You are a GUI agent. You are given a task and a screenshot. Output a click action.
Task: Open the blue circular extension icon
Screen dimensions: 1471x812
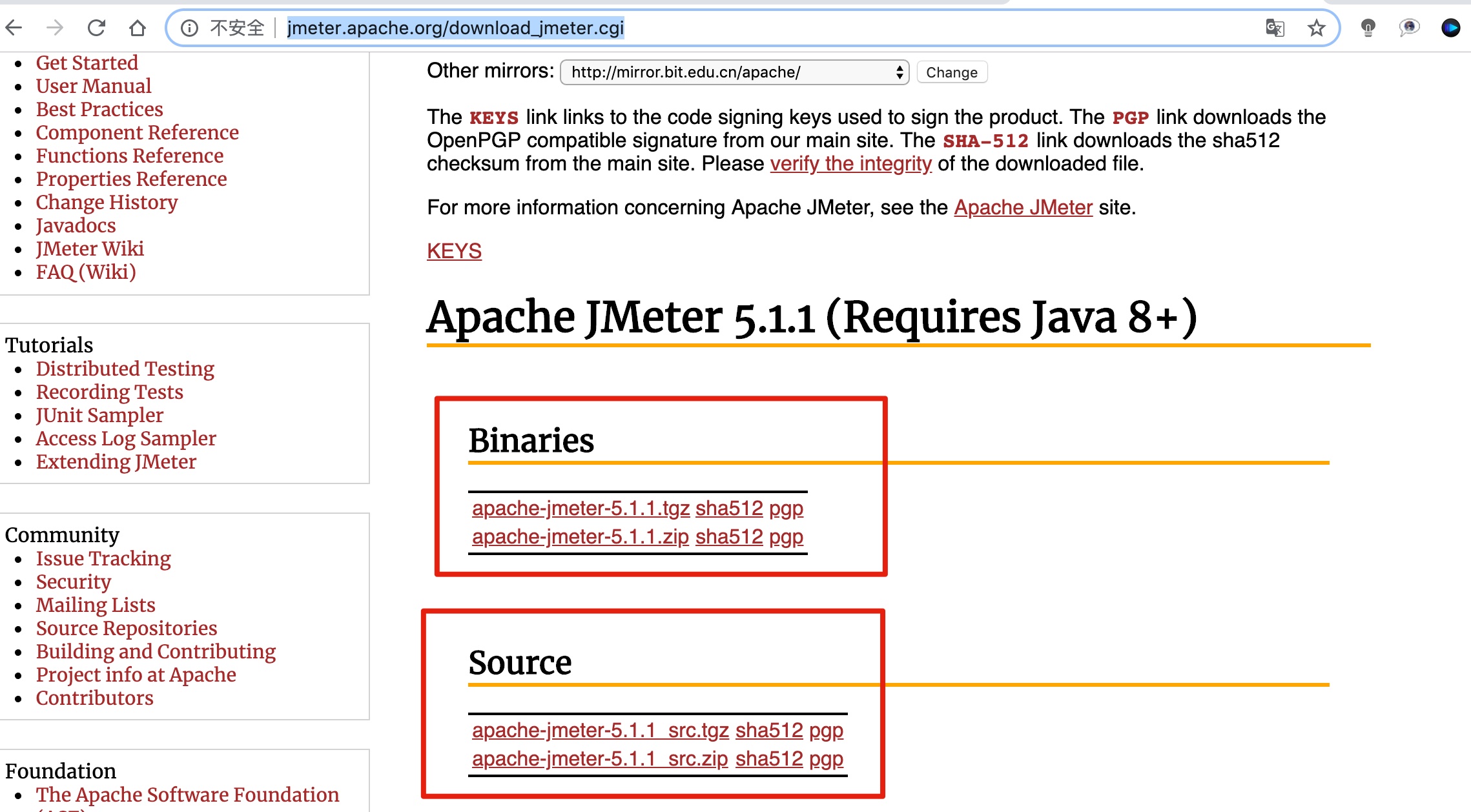point(1450,28)
